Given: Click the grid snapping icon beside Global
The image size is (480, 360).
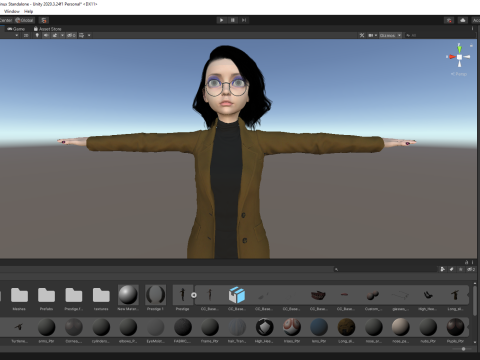Looking at the screenshot, I should point(44,20).
